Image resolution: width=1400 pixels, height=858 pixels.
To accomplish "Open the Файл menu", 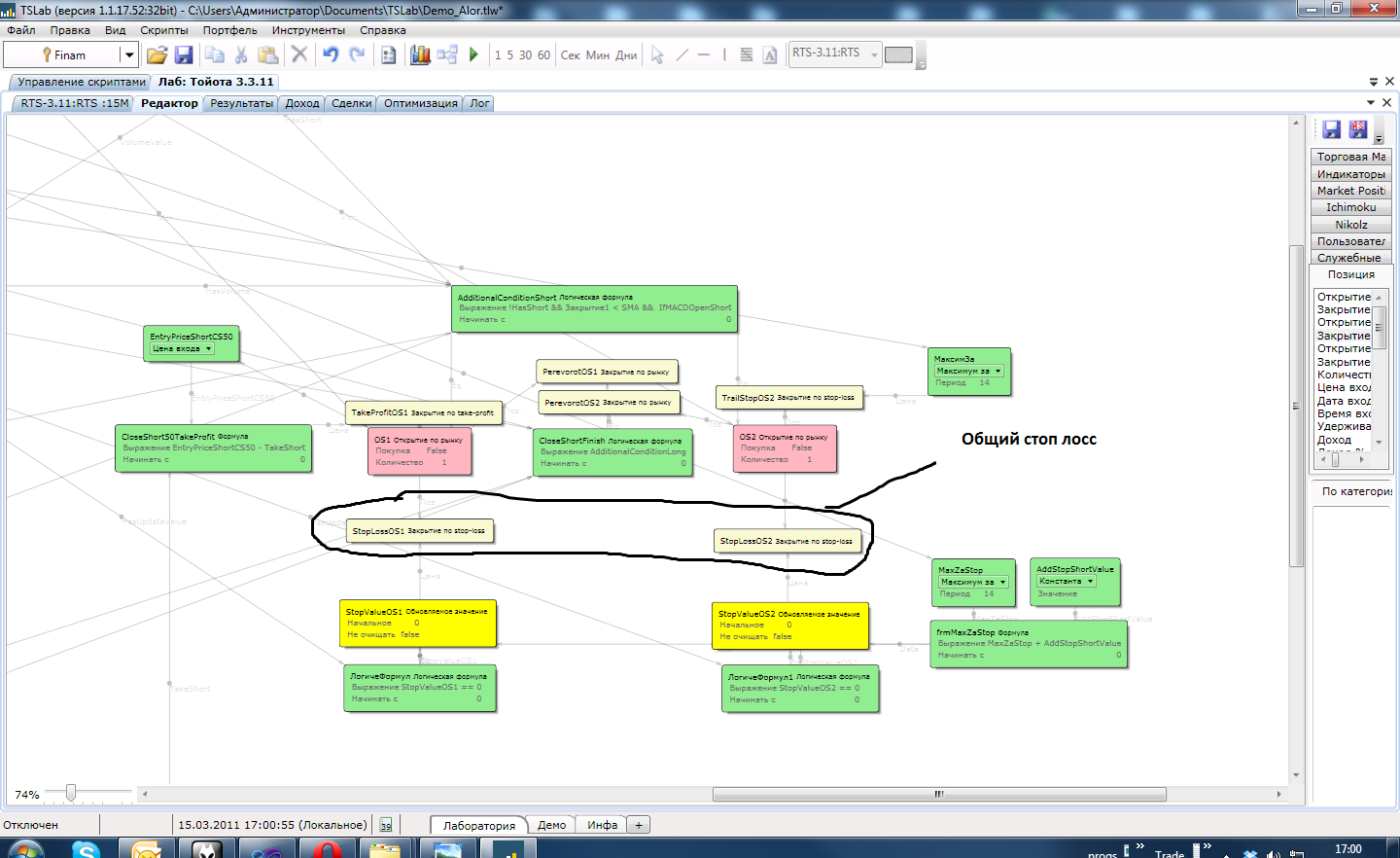I will coord(20,30).
